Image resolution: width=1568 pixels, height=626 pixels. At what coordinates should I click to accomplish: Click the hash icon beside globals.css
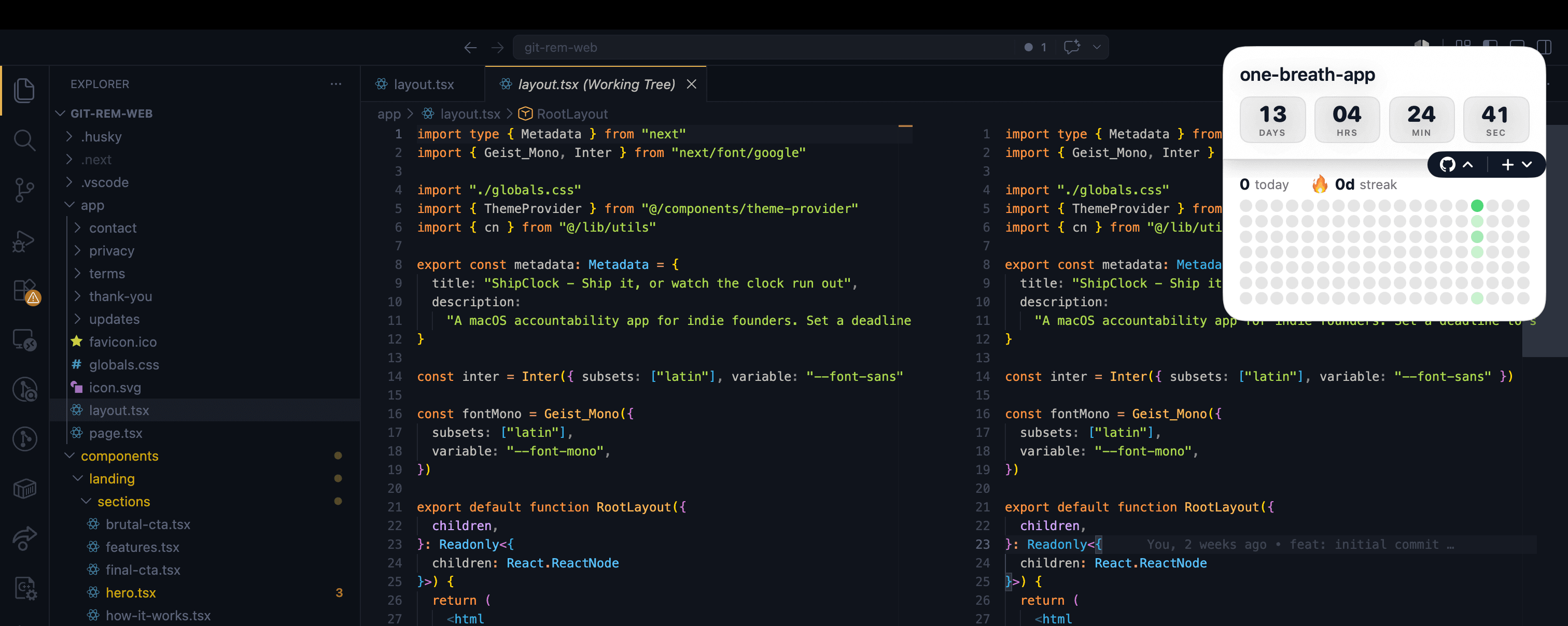tap(77, 364)
